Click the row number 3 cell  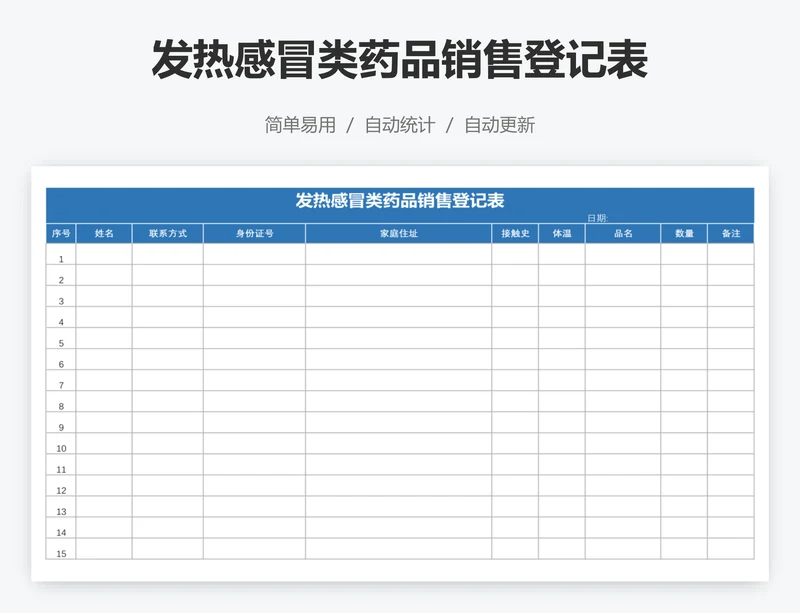61,296
